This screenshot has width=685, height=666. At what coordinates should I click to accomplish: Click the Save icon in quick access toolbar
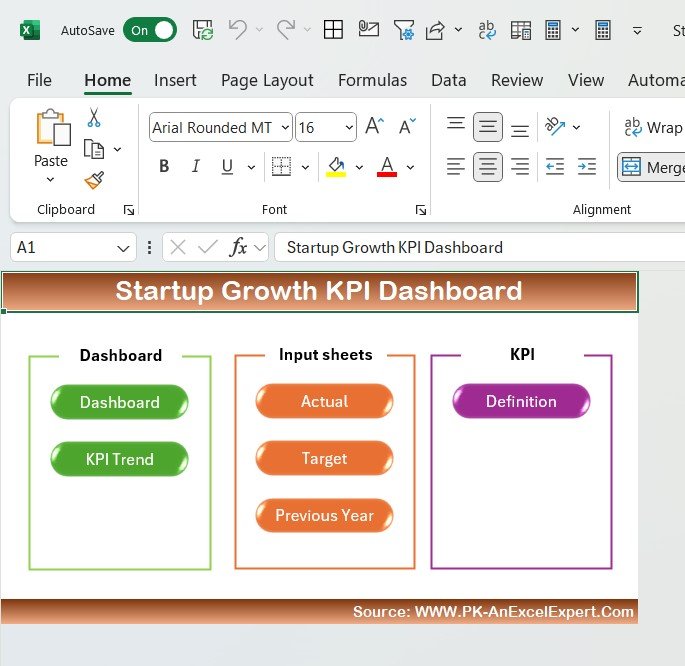point(203,30)
